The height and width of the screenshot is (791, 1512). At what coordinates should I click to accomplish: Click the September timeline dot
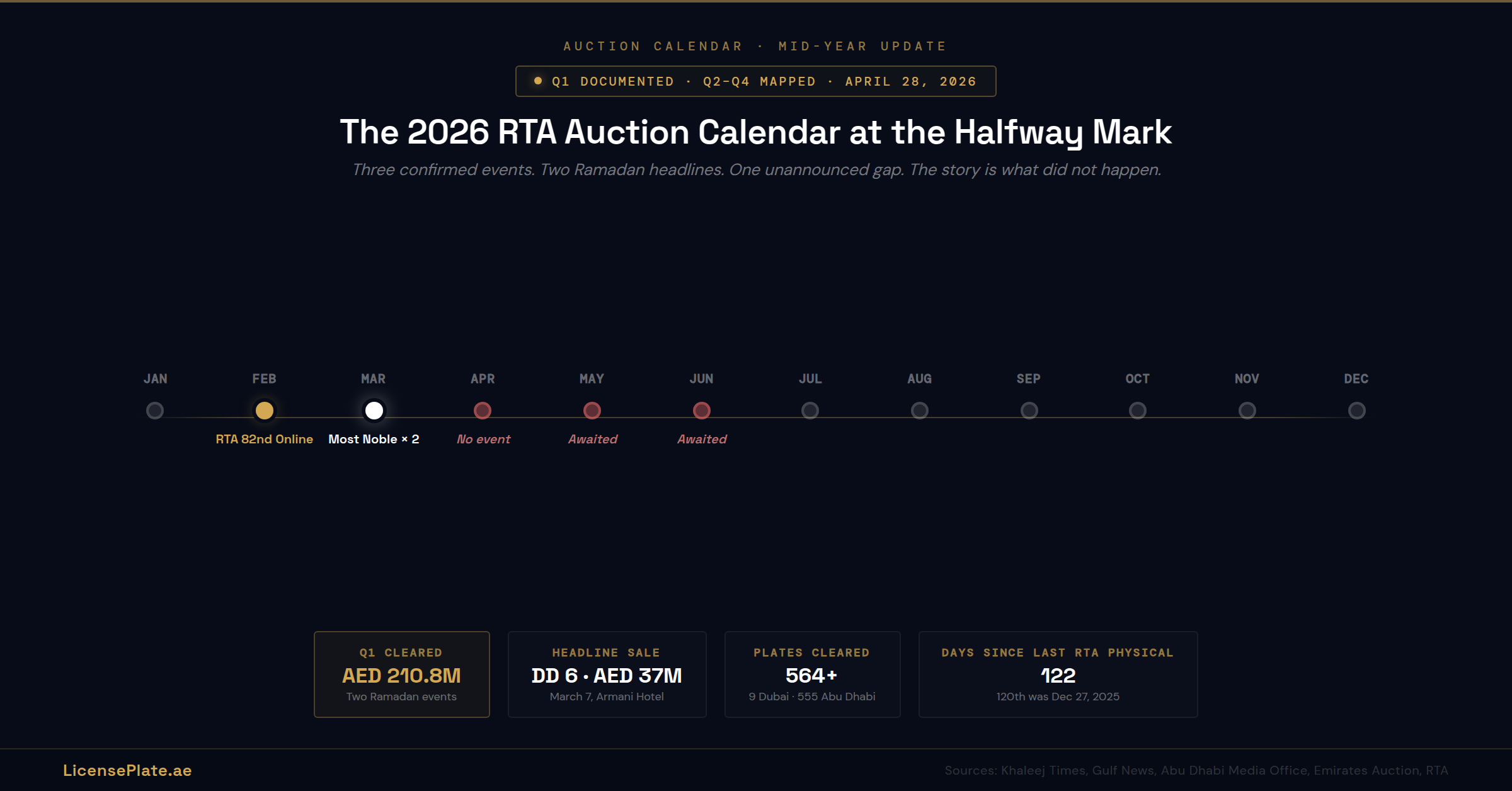(1029, 411)
